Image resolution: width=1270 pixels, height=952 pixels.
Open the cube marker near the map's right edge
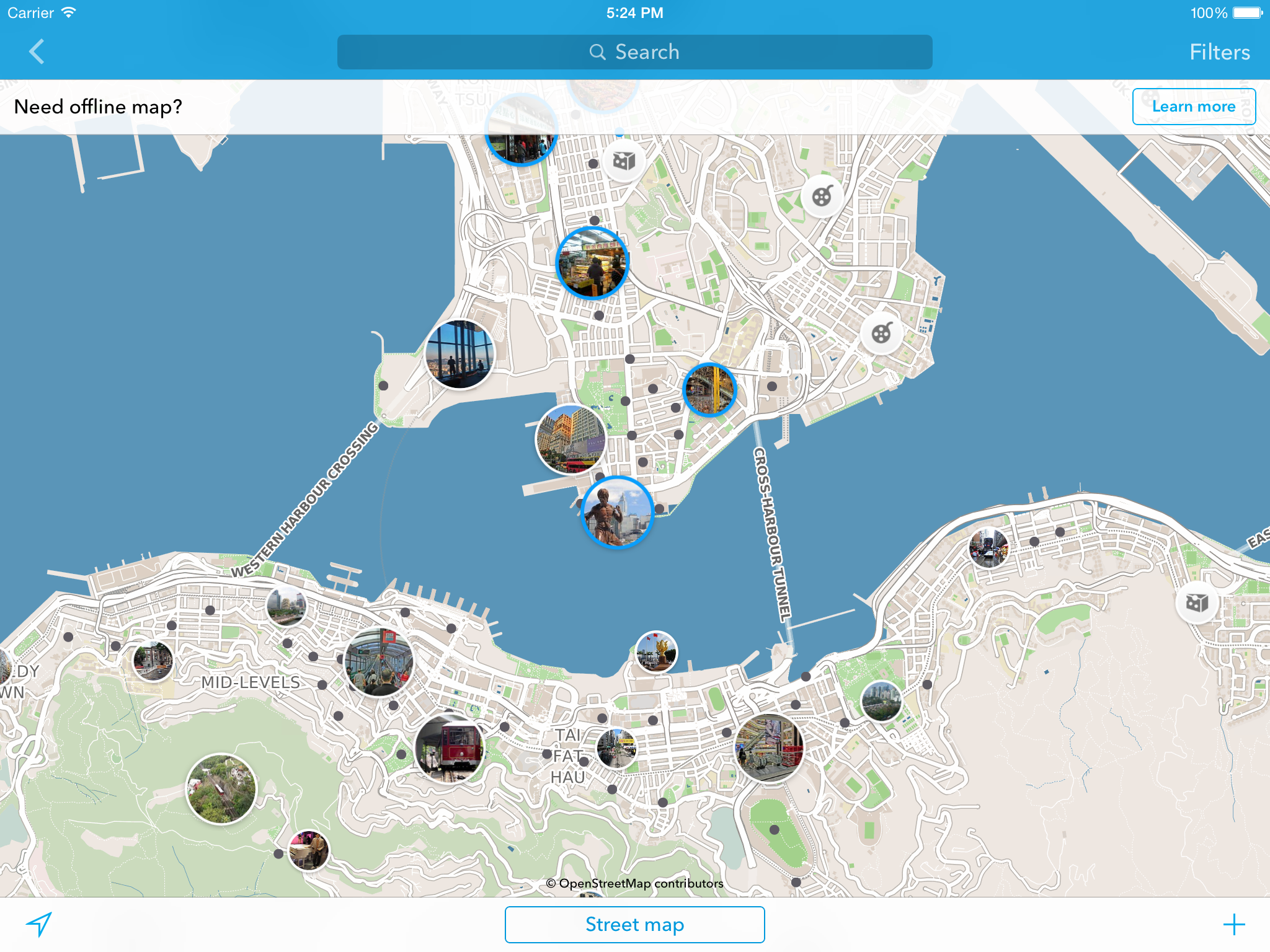(x=1197, y=602)
